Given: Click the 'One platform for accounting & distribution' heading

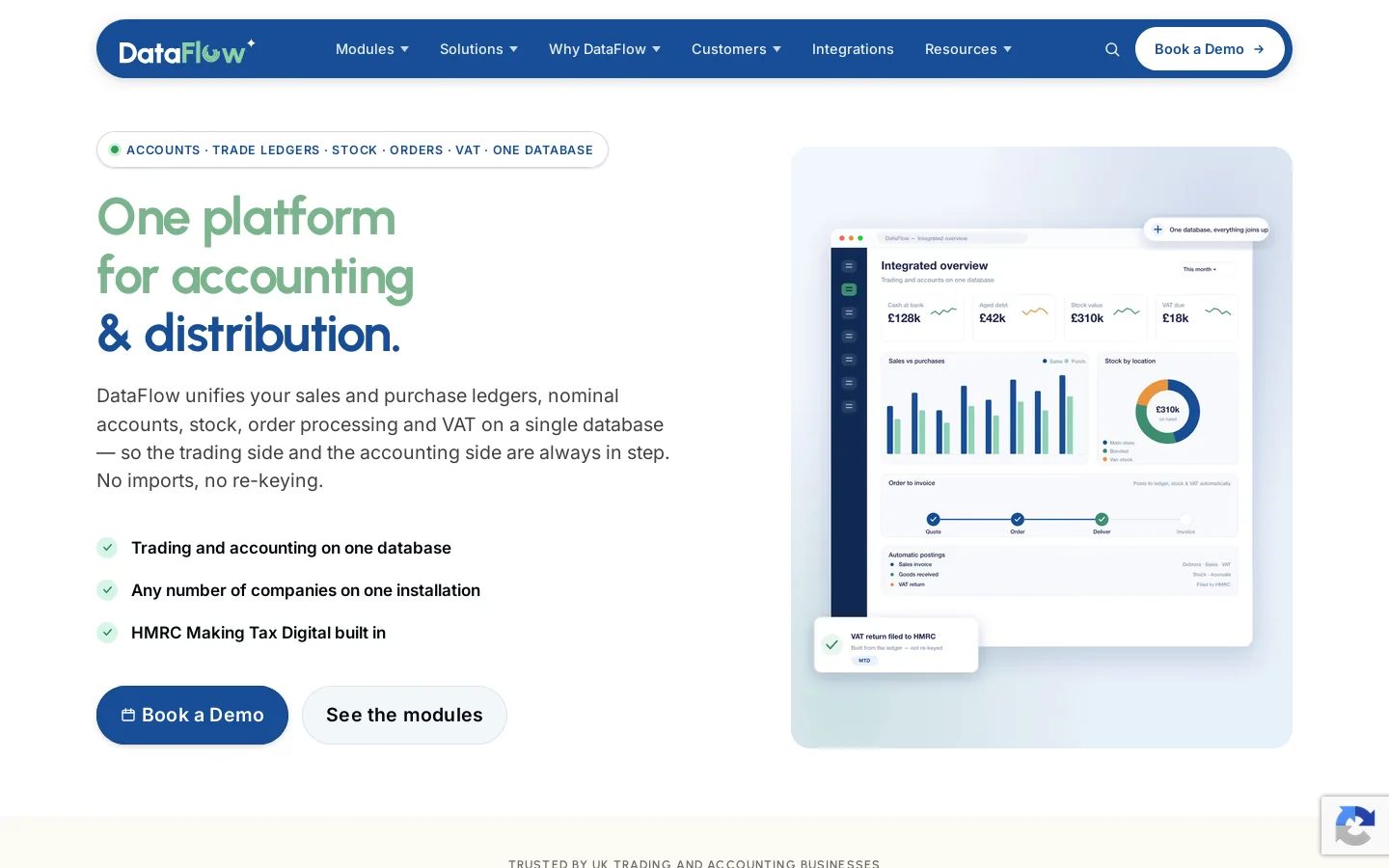Looking at the screenshot, I should point(256,276).
